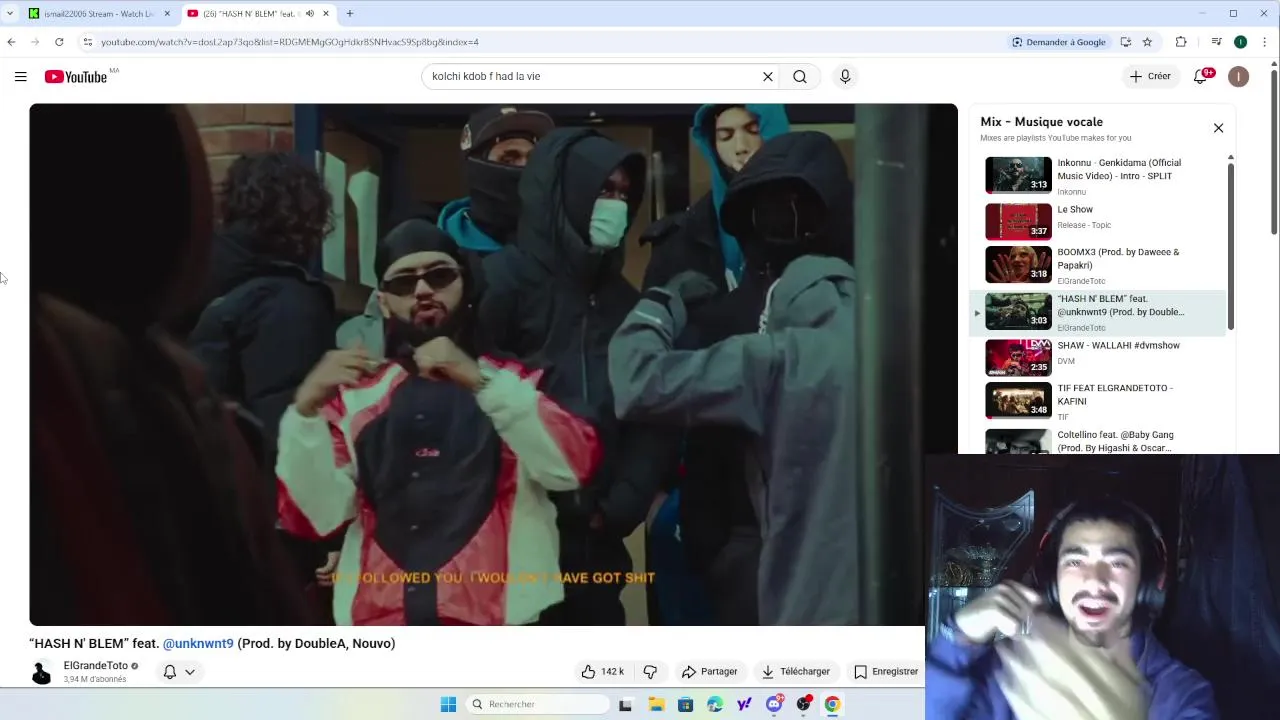Screen dimensions: 1280x720
Task: Go to the YouTube home logo
Action: pyautogui.click(x=76, y=77)
